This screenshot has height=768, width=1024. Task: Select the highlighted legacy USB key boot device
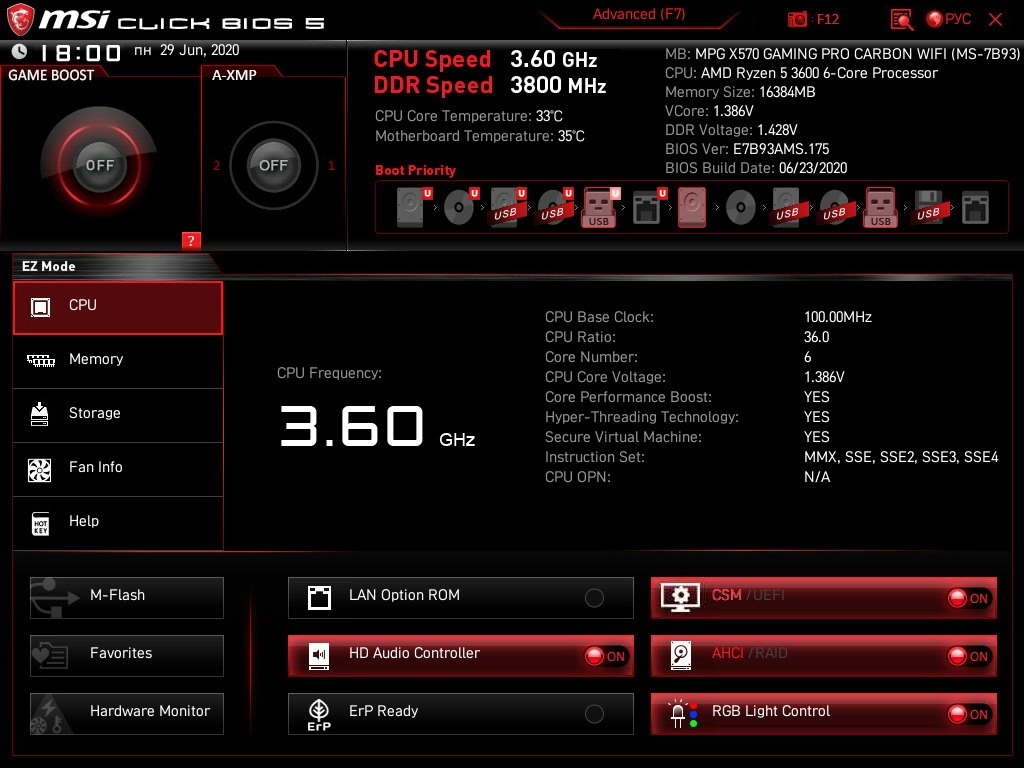tap(881, 208)
